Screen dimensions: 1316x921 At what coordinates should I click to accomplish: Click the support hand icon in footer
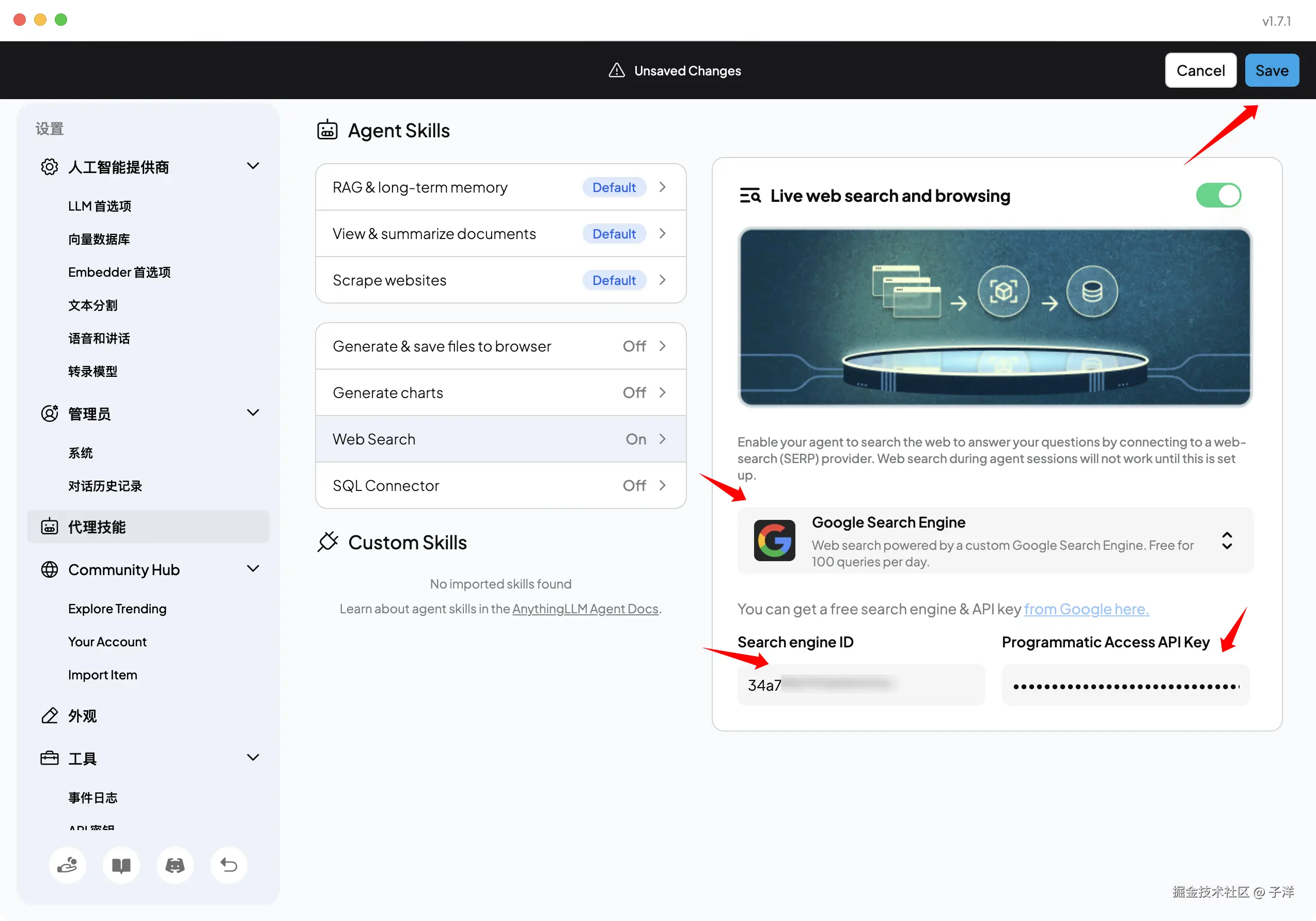click(x=67, y=865)
